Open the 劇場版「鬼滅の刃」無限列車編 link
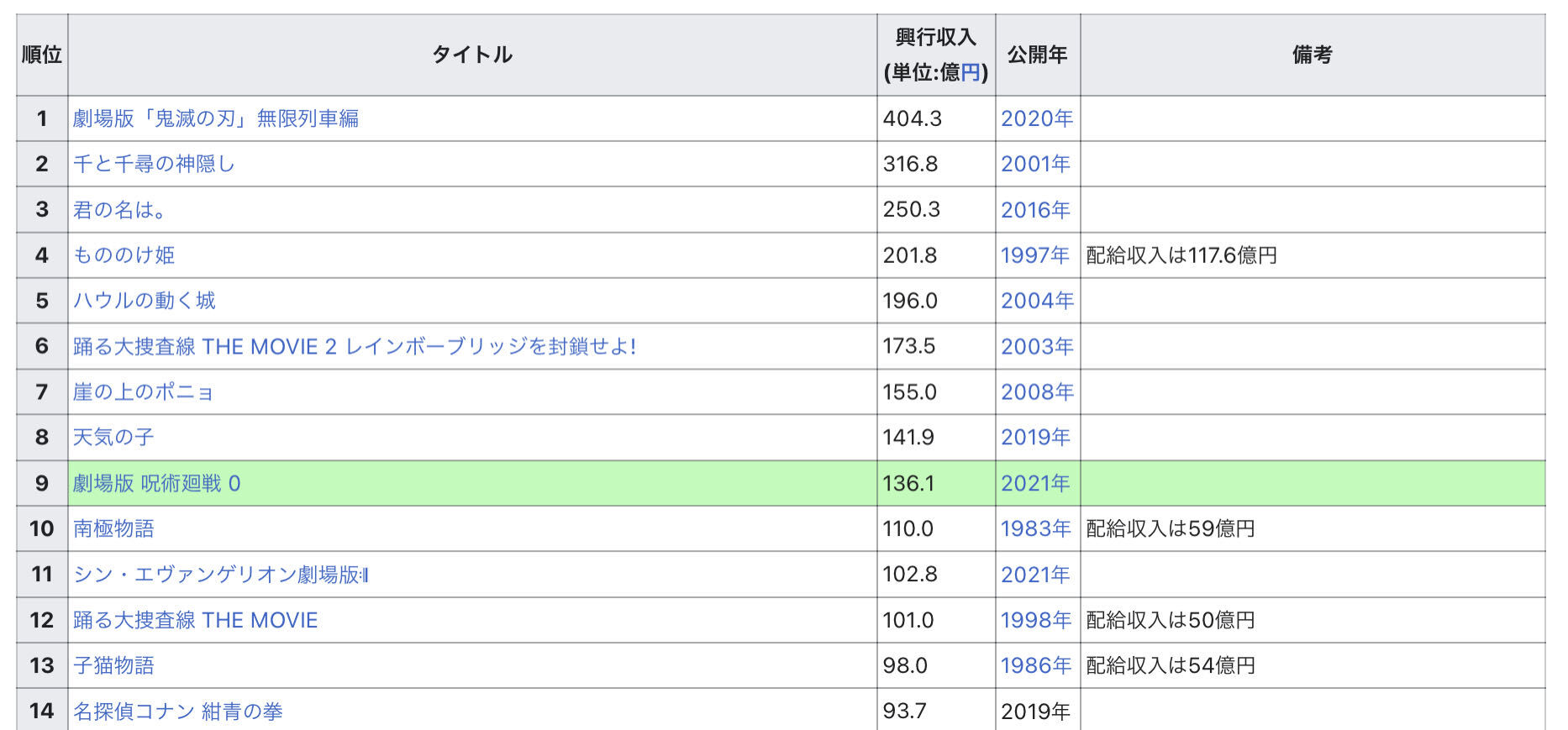The width and height of the screenshot is (1568, 730). (216, 118)
